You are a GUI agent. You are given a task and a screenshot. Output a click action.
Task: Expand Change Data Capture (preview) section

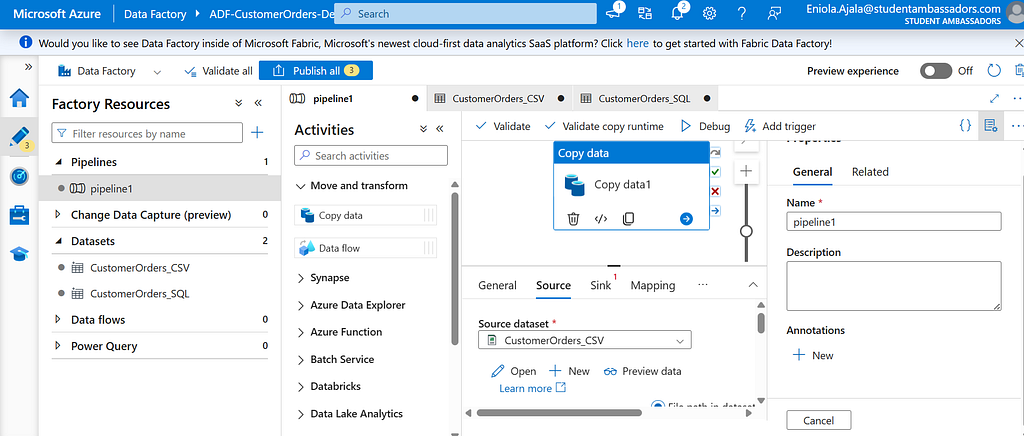[x=58, y=214]
